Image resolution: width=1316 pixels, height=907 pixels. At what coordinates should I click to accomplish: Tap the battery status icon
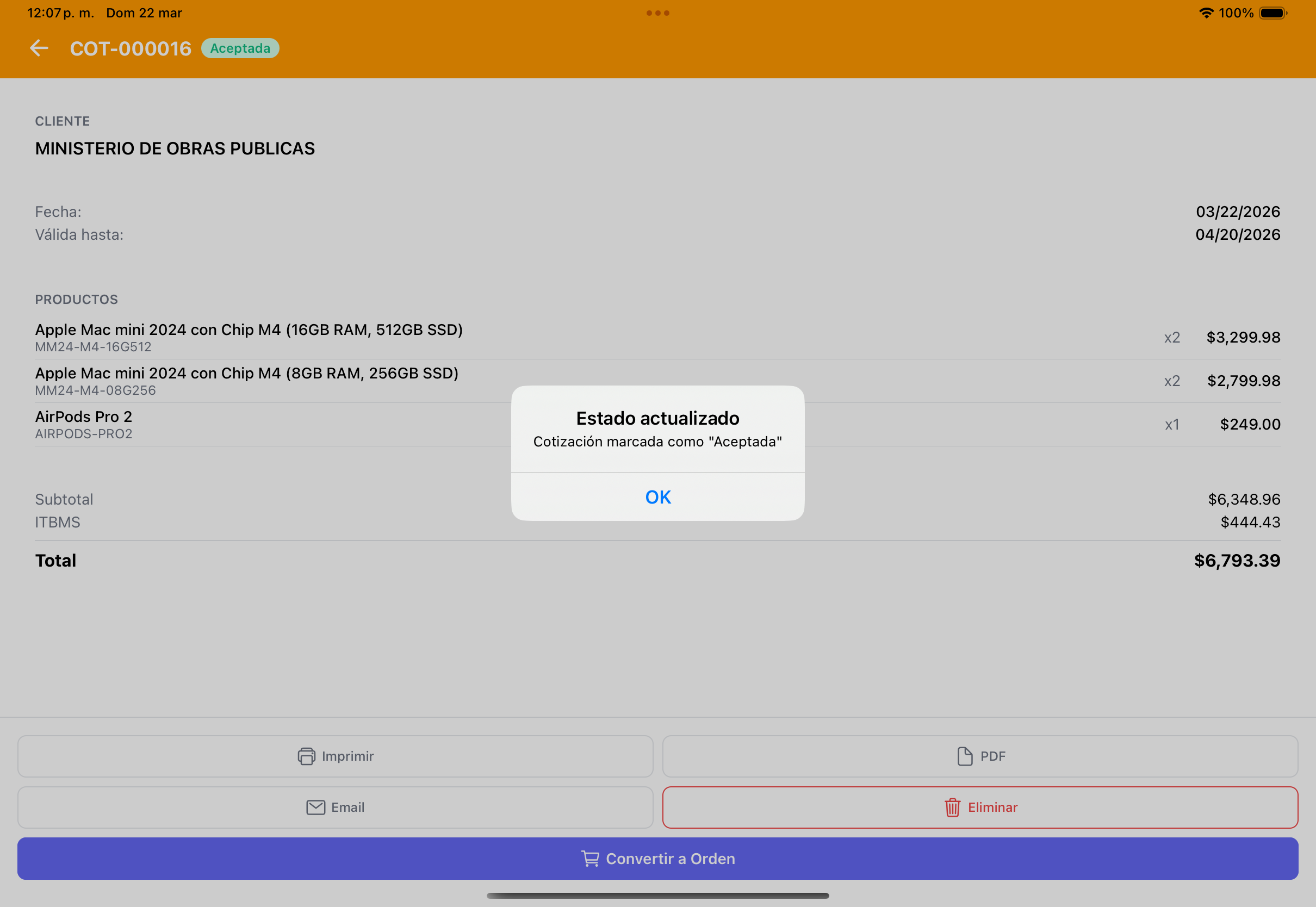tap(1273, 13)
